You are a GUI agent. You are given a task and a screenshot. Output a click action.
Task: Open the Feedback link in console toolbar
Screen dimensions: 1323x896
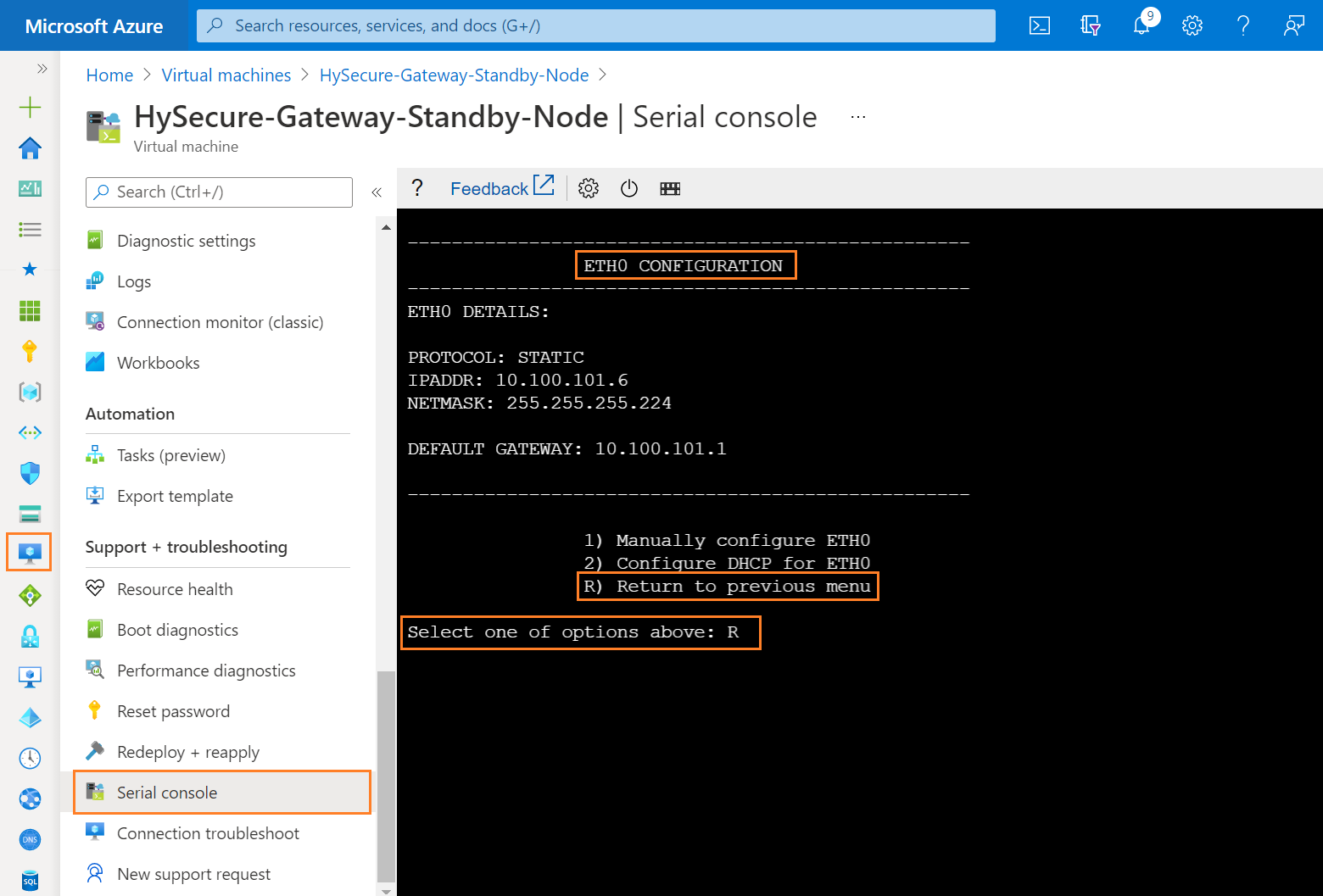502,187
